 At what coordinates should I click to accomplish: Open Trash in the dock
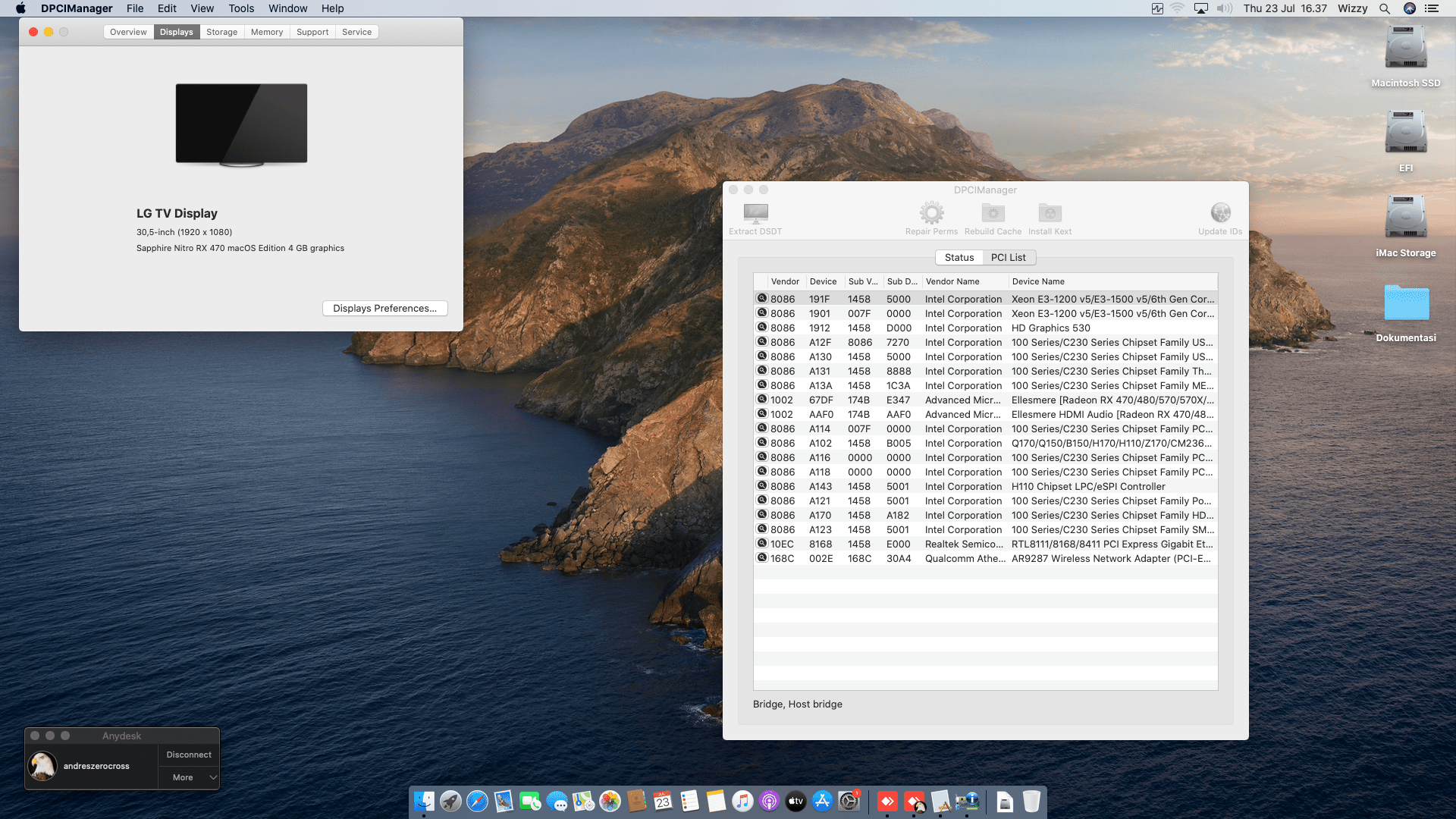pos(1031,801)
